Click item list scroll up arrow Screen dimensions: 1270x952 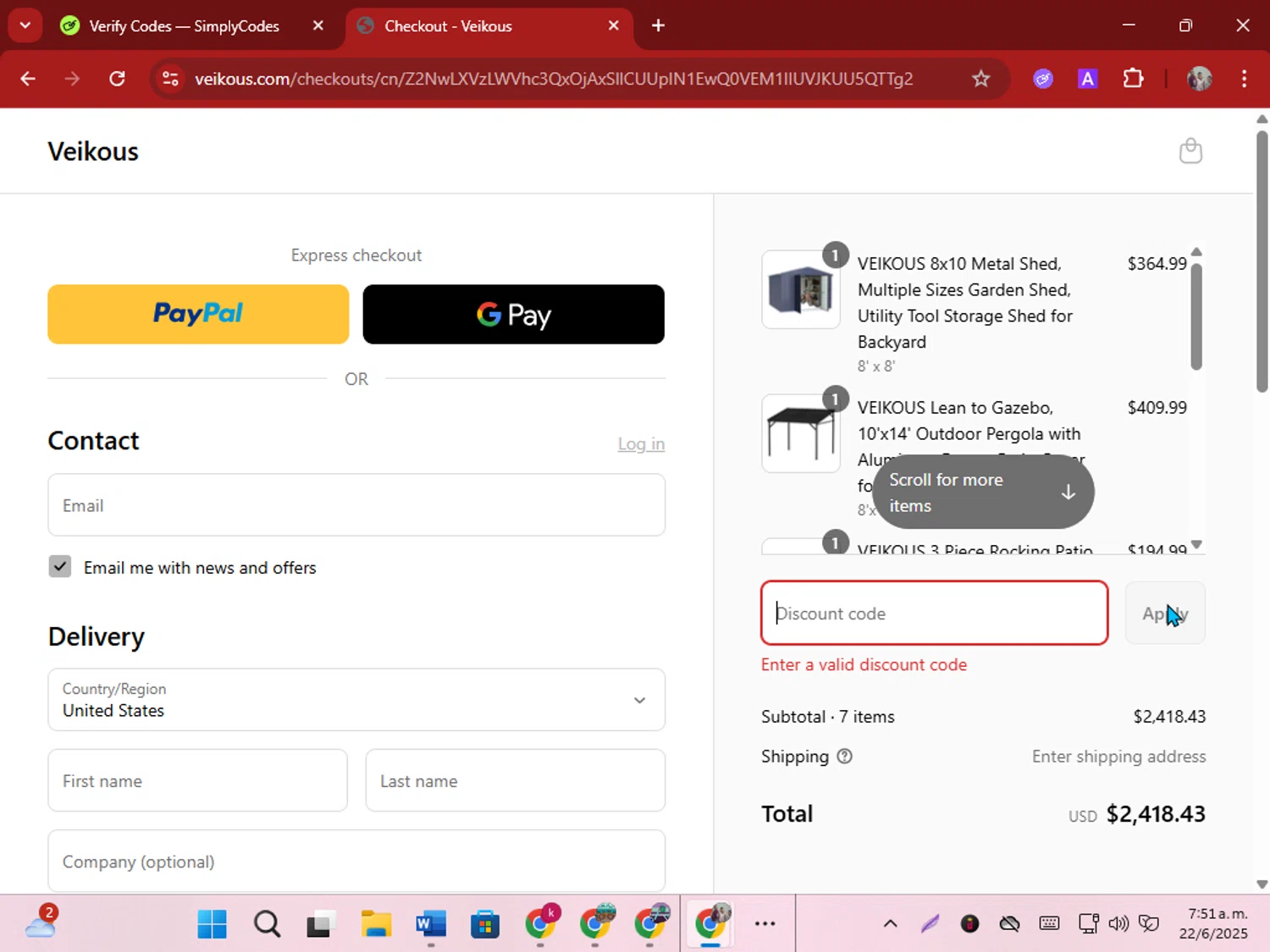1196,252
